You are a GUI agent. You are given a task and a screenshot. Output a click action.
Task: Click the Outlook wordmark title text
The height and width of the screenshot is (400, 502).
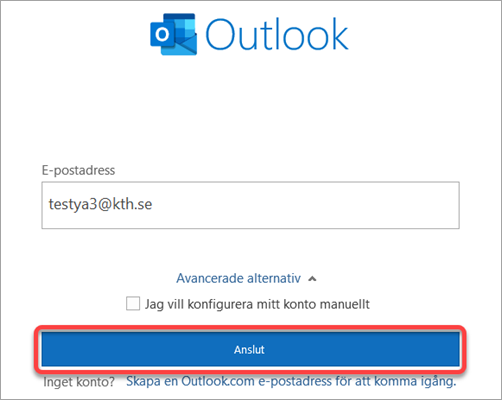coord(277,34)
